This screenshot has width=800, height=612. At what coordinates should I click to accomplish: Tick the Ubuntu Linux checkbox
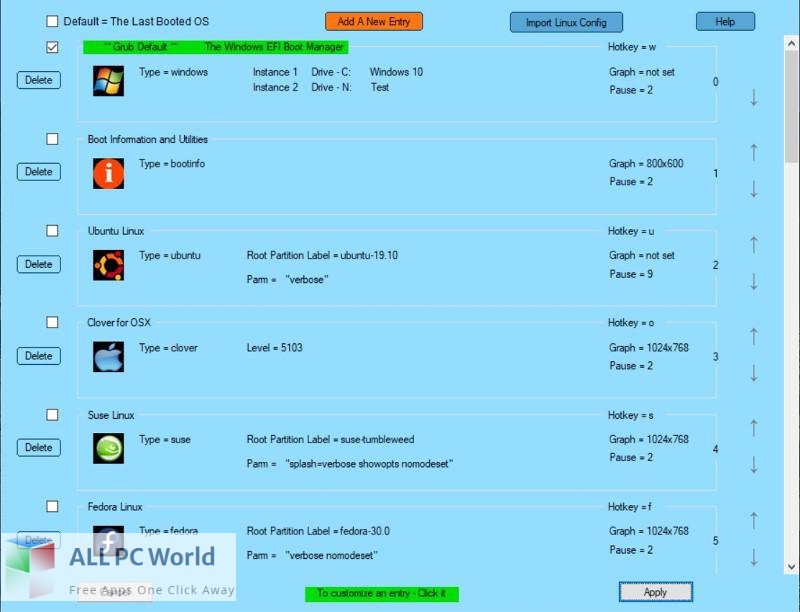click(52, 231)
